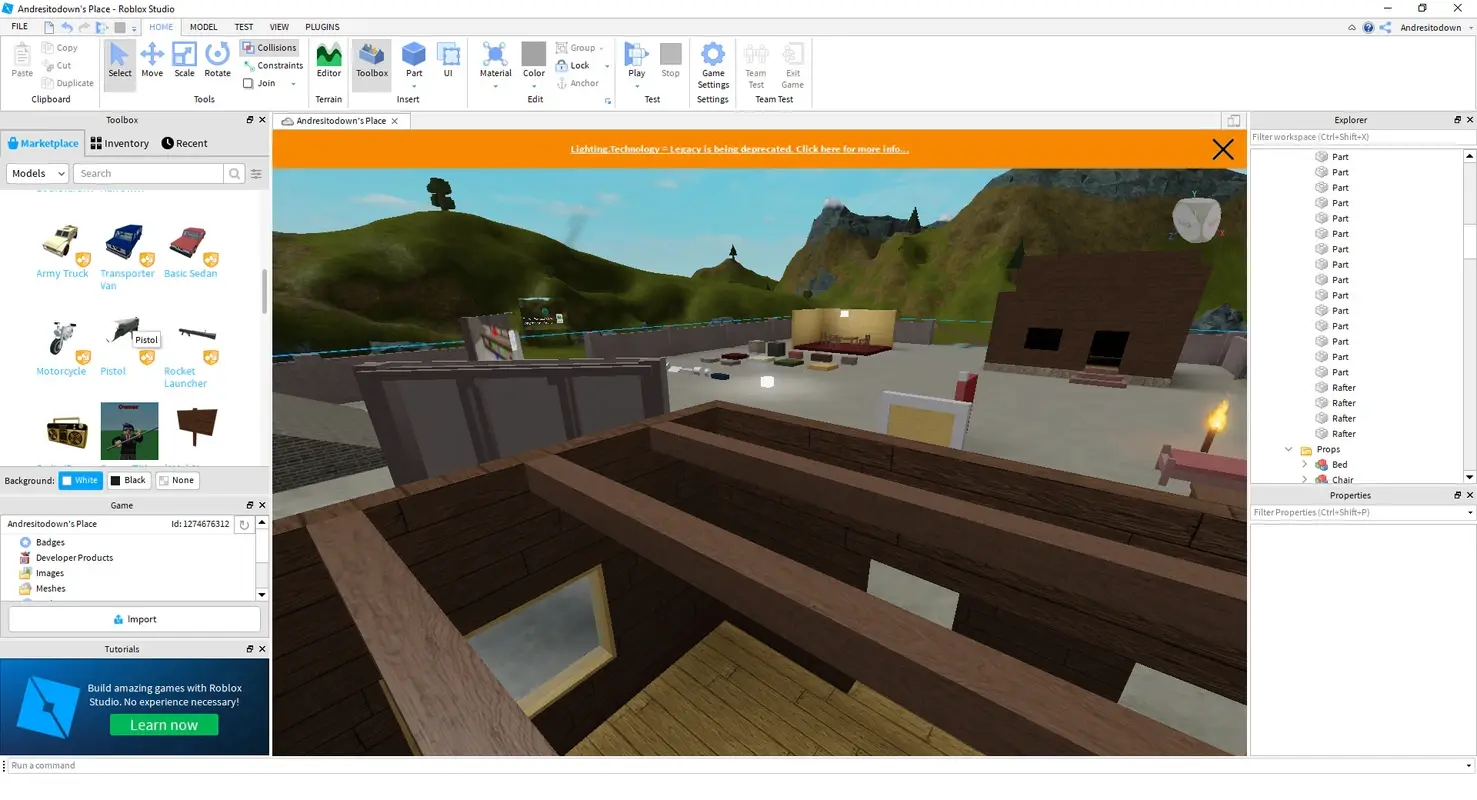This screenshot has height=800, width=1477.
Task: Click the Learn now button
Action: pos(164,725)
